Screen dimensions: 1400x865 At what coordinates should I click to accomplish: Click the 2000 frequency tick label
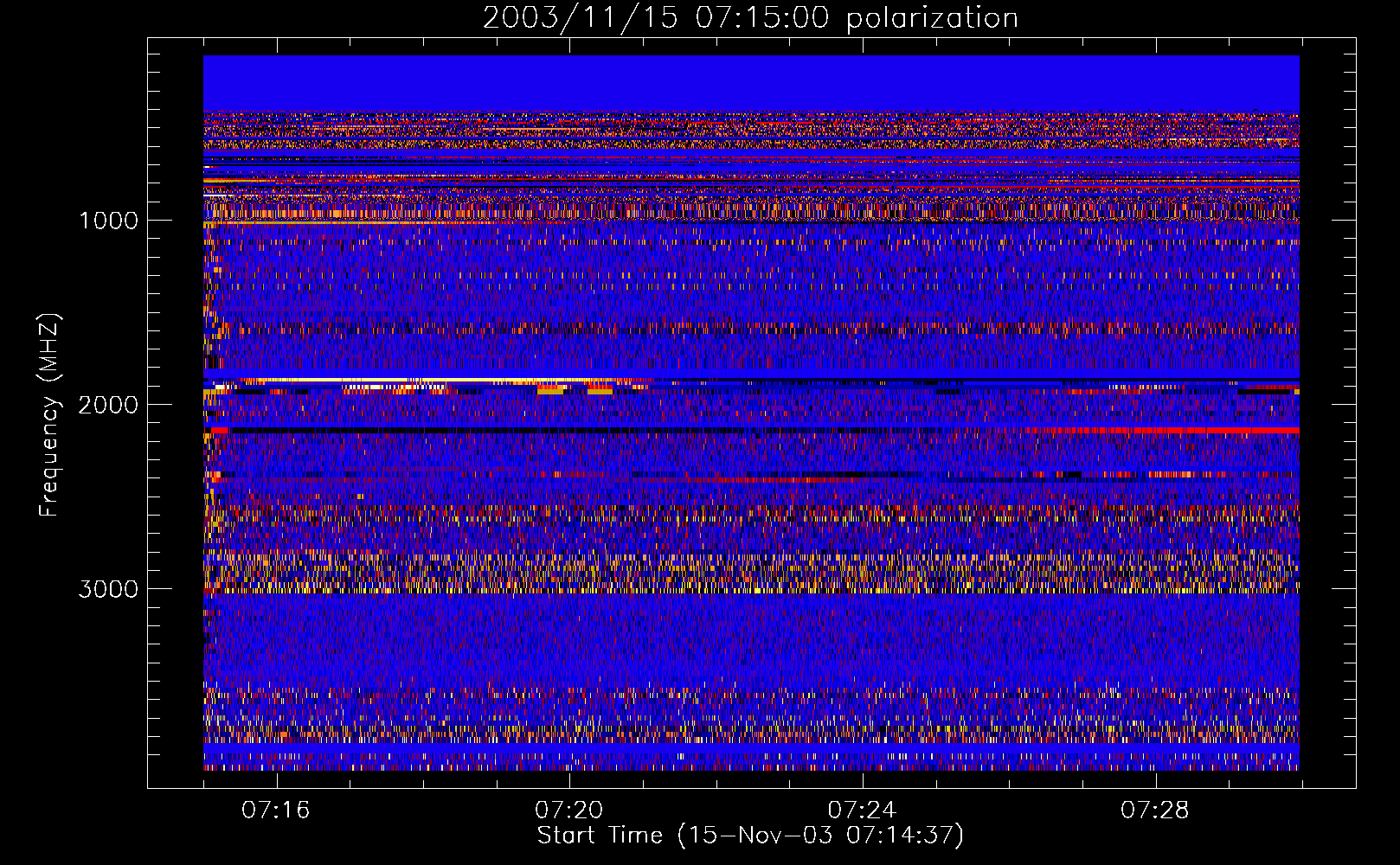(x=108, y=405)
